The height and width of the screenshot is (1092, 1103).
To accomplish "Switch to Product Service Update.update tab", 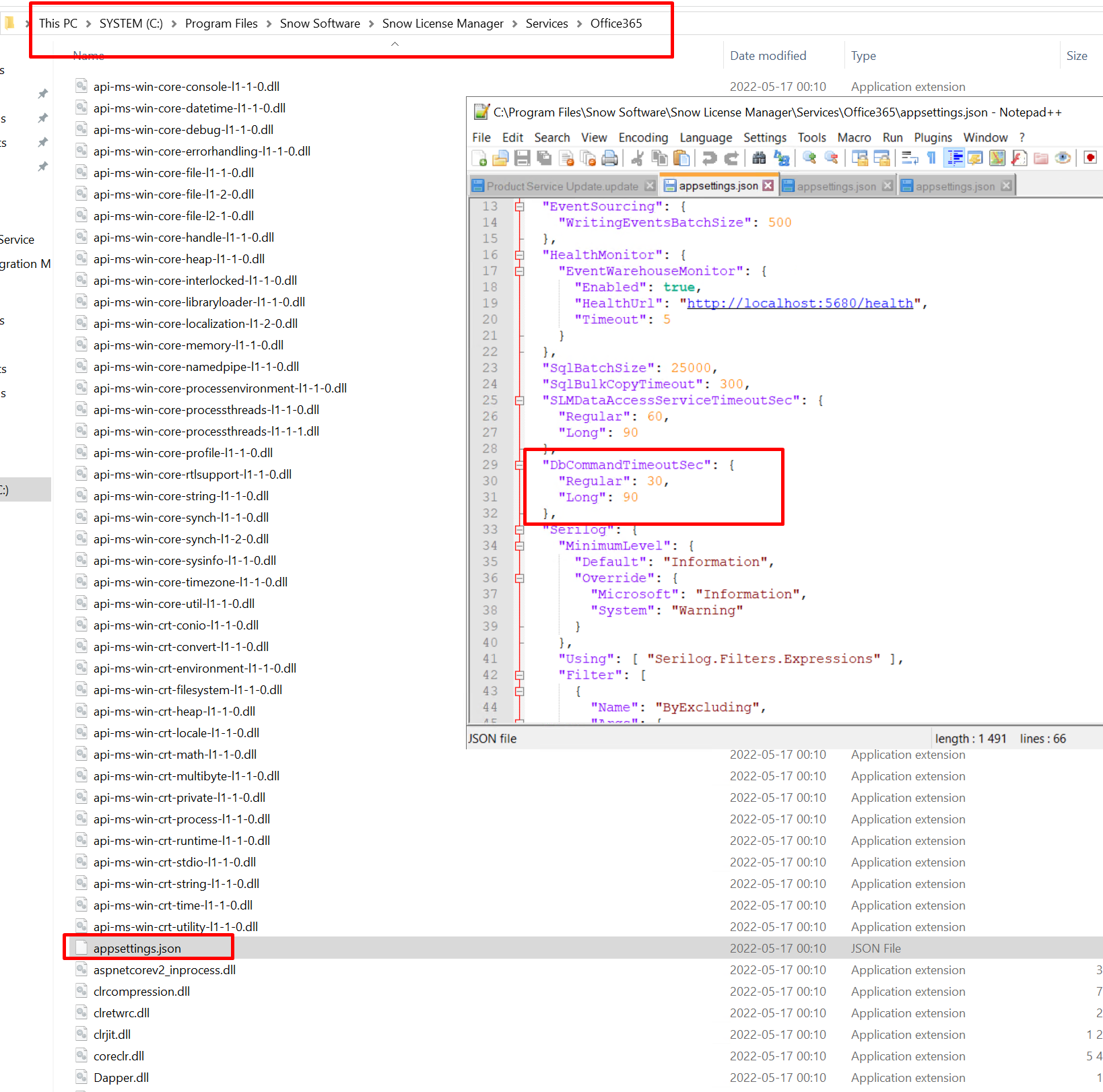I will (562, 186).
